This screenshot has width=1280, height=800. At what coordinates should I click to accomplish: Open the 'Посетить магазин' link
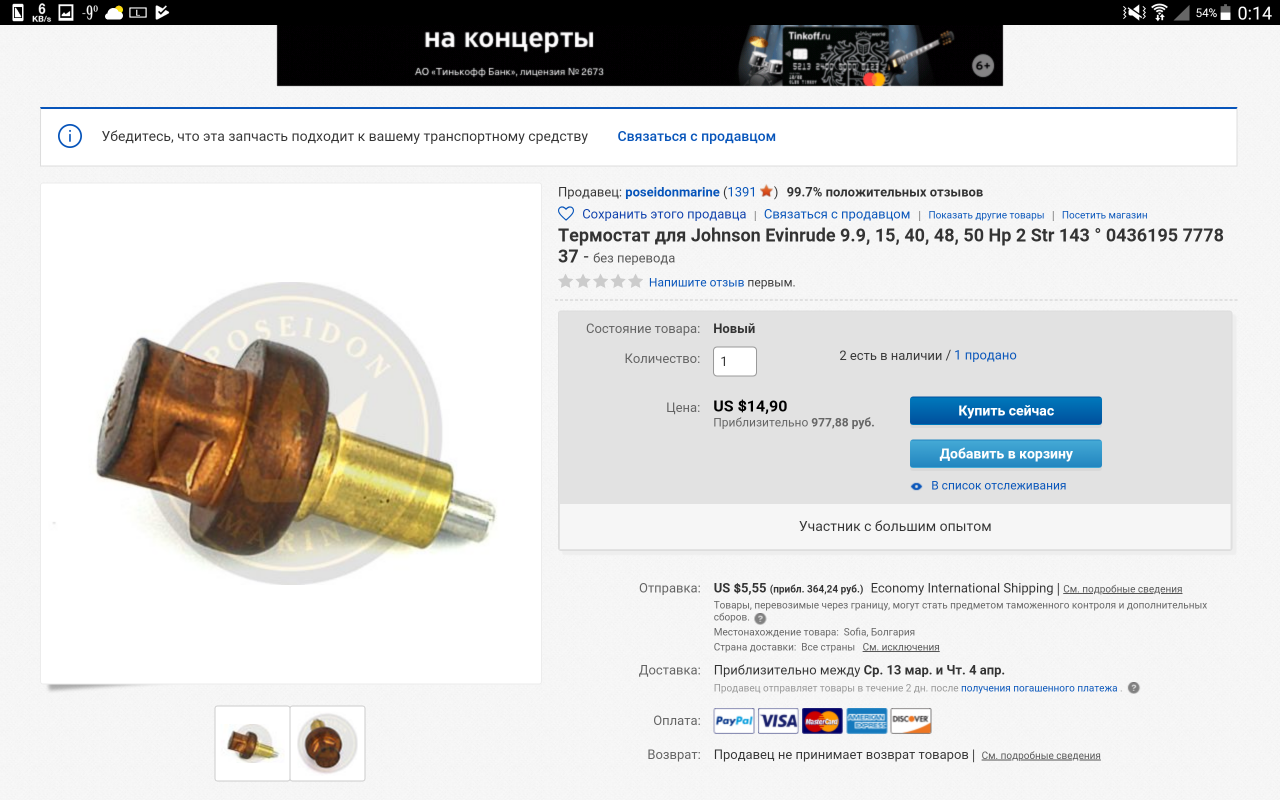[x=1104, y=215]
